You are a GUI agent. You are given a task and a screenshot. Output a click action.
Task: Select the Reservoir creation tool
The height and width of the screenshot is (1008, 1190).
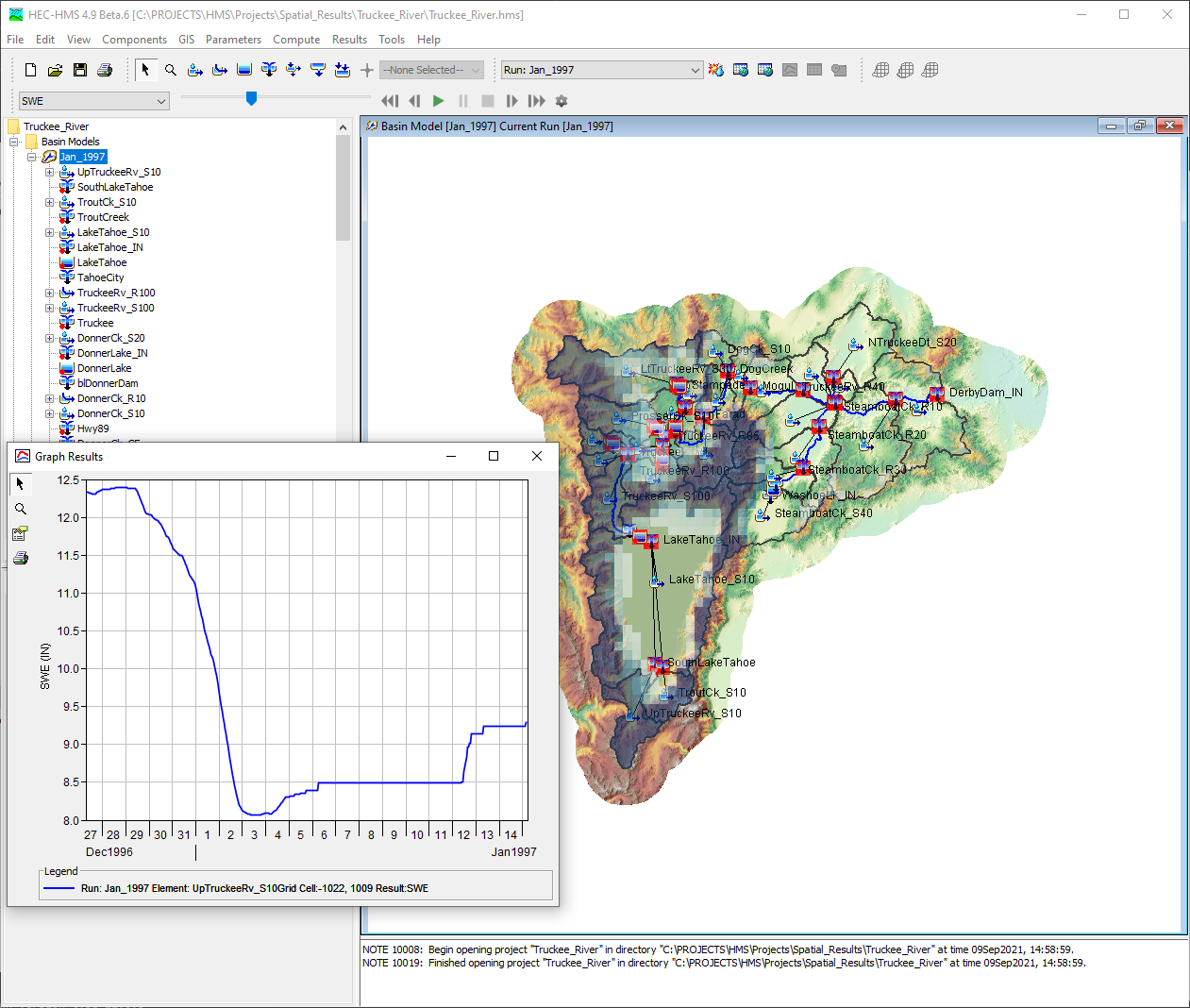pos(244,70)
